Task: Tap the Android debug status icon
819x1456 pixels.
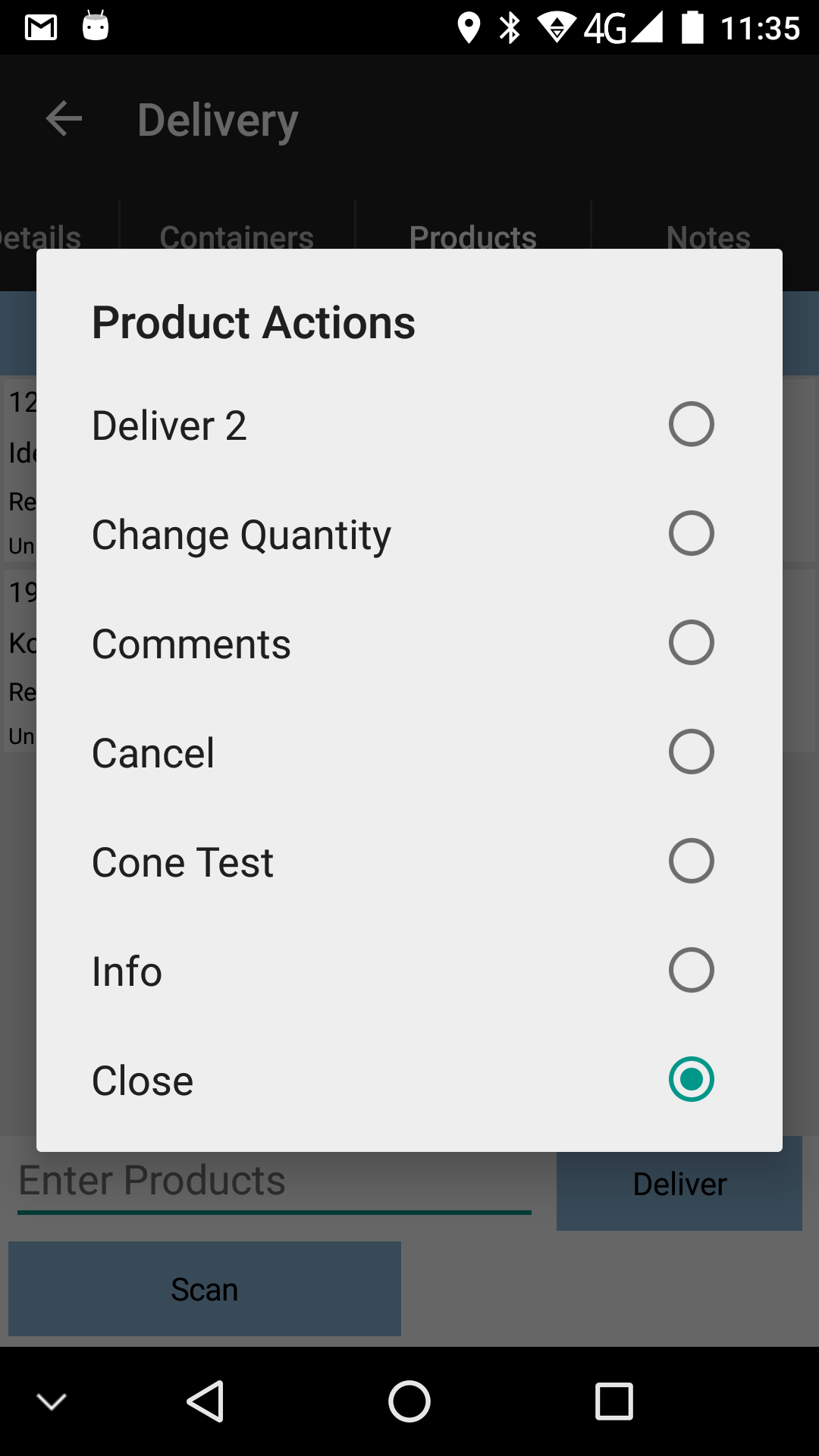Action: pos(96,26)
